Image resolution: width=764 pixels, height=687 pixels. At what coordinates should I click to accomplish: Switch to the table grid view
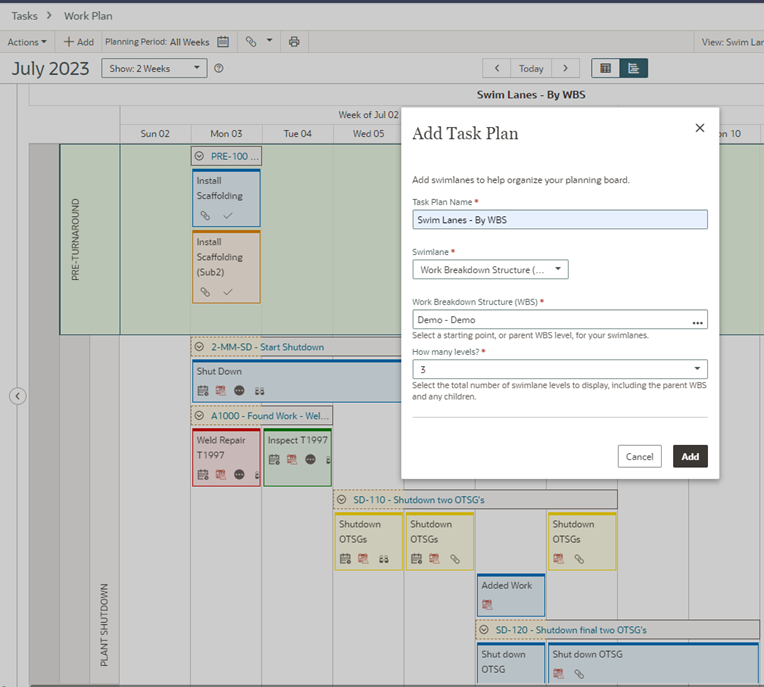point(604,69)
